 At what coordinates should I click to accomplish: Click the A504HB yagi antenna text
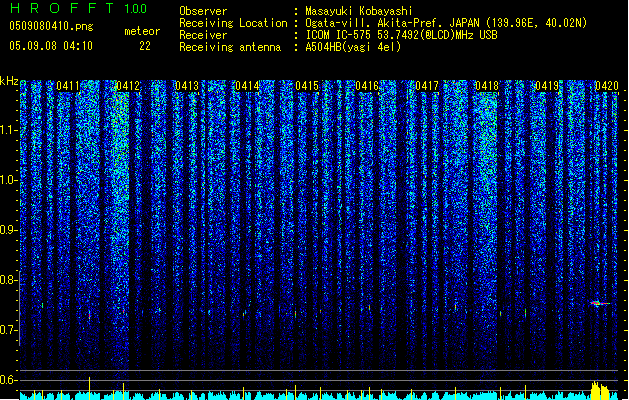(x=353, y=47)
